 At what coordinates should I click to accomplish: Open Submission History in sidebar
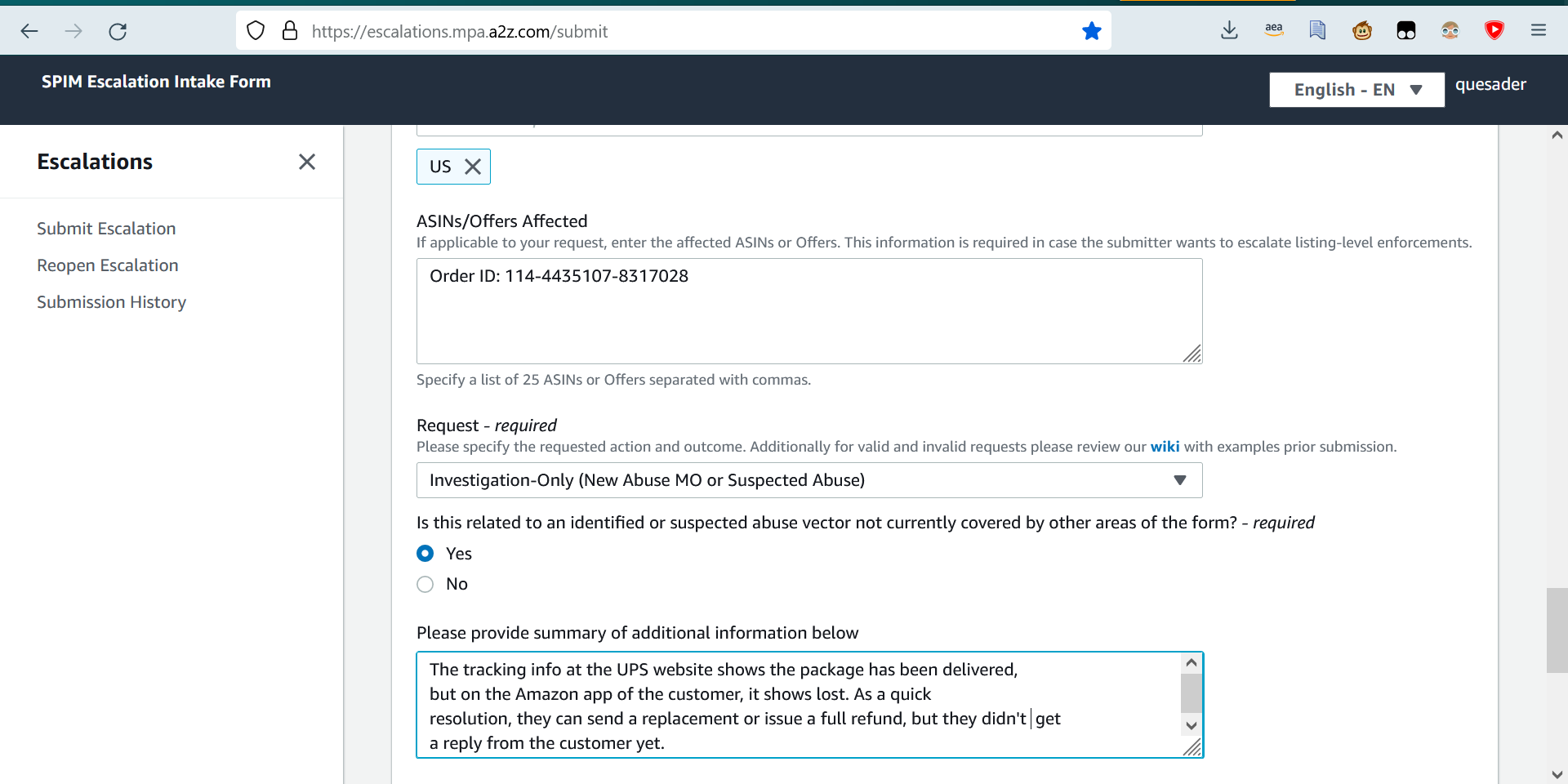click(112, 302)
